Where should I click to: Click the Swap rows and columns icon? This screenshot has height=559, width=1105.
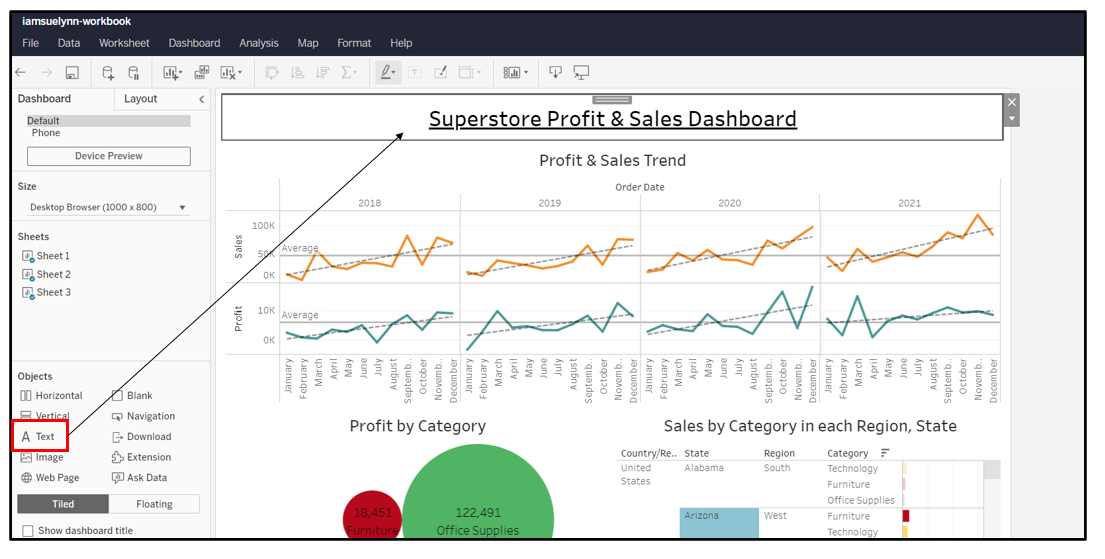click(271, 72)
